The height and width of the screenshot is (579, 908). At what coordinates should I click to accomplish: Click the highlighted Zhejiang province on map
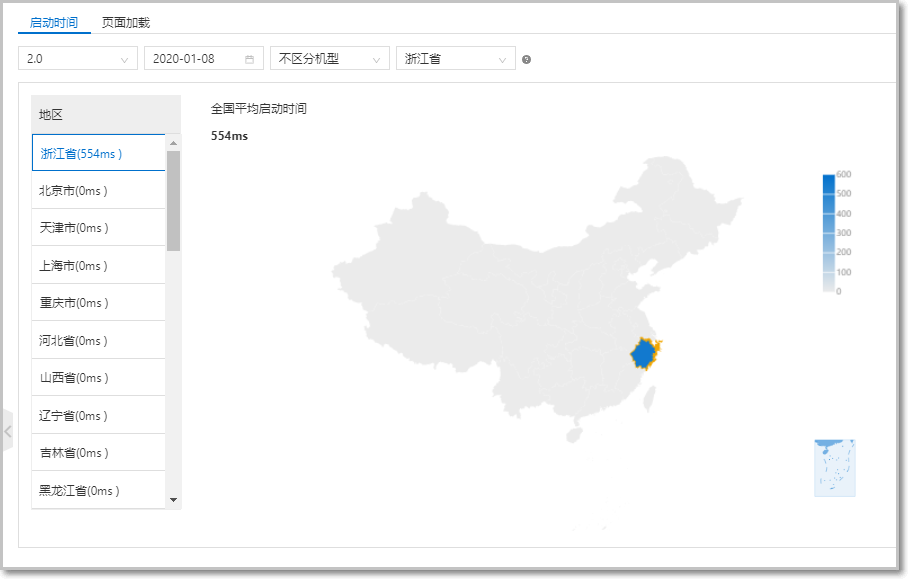[645, 354]
